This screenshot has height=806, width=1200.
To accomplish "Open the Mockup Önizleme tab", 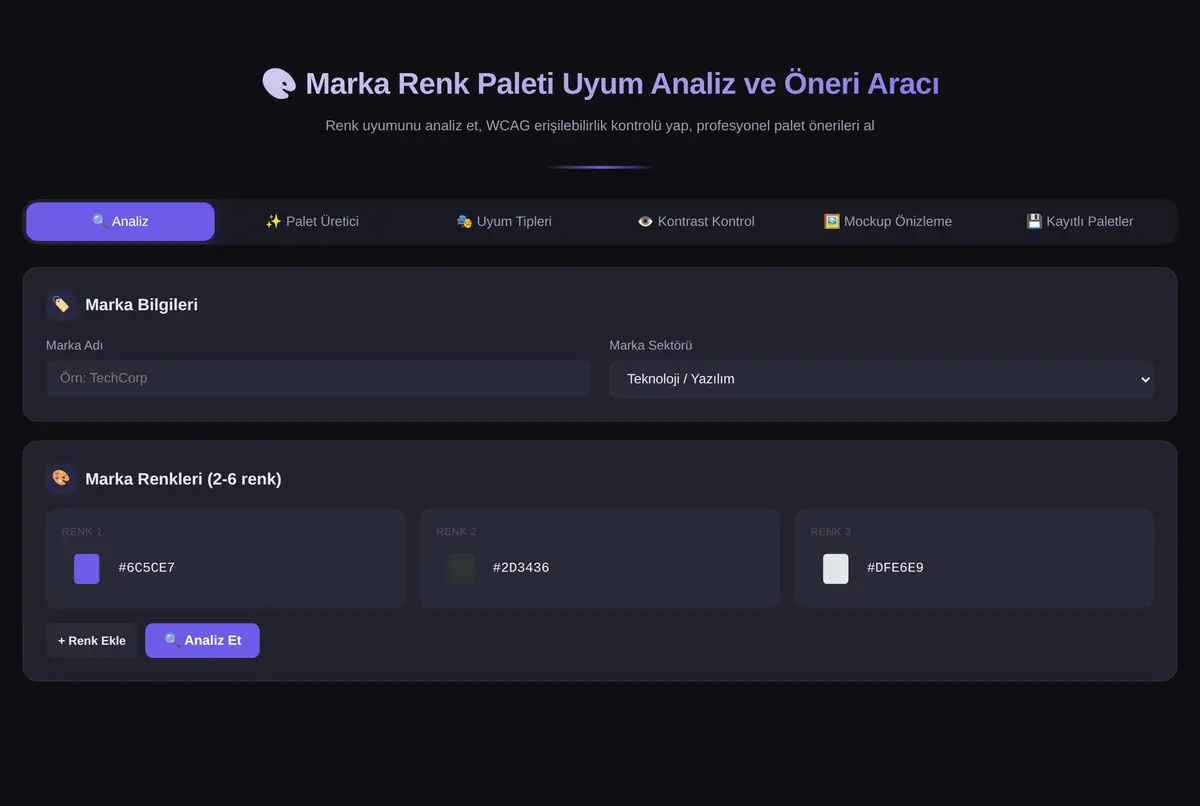I will [x=888, y=221].
